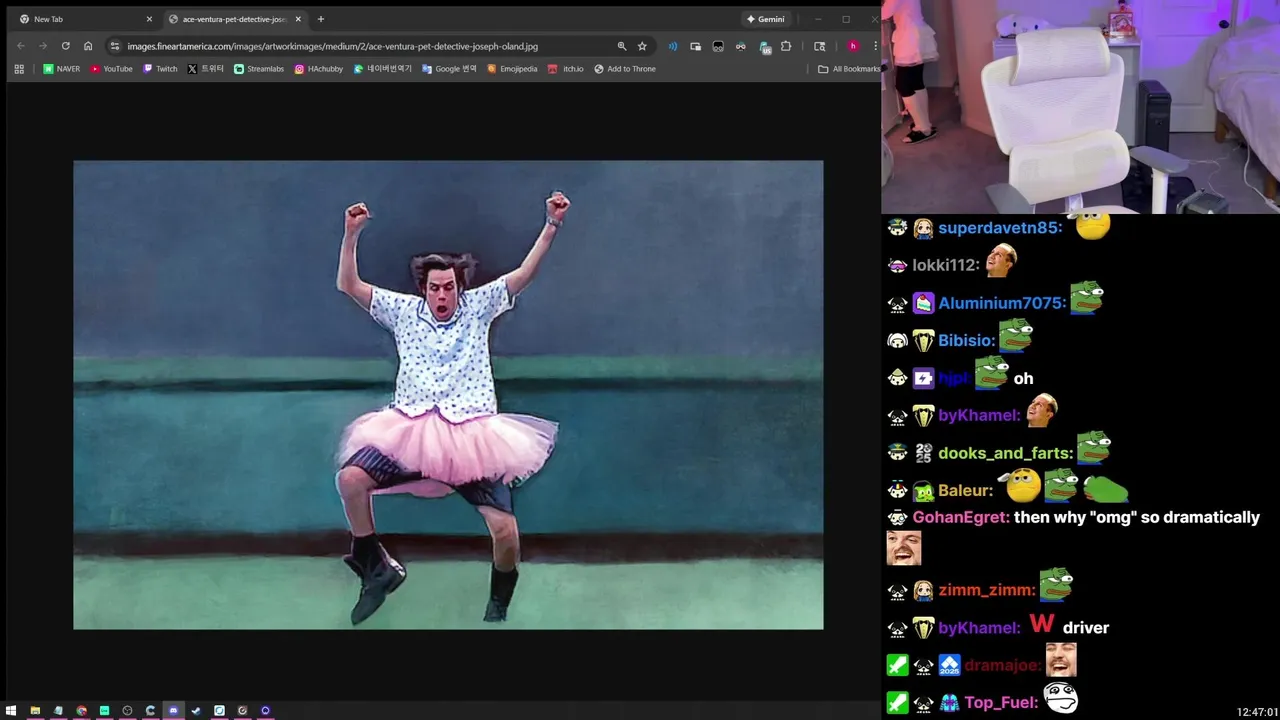This screenshot has width=1280, height=720.
Task: Click the address bar URL
Action: pos(332,46)
